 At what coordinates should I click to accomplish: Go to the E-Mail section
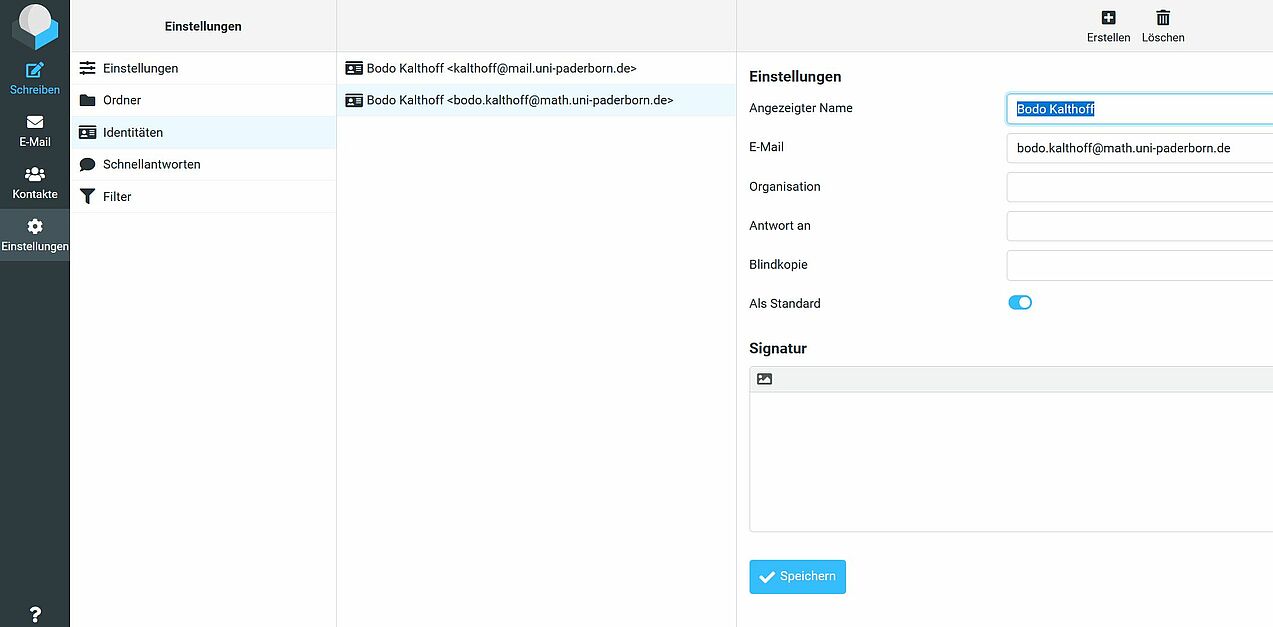pos(35,131)
